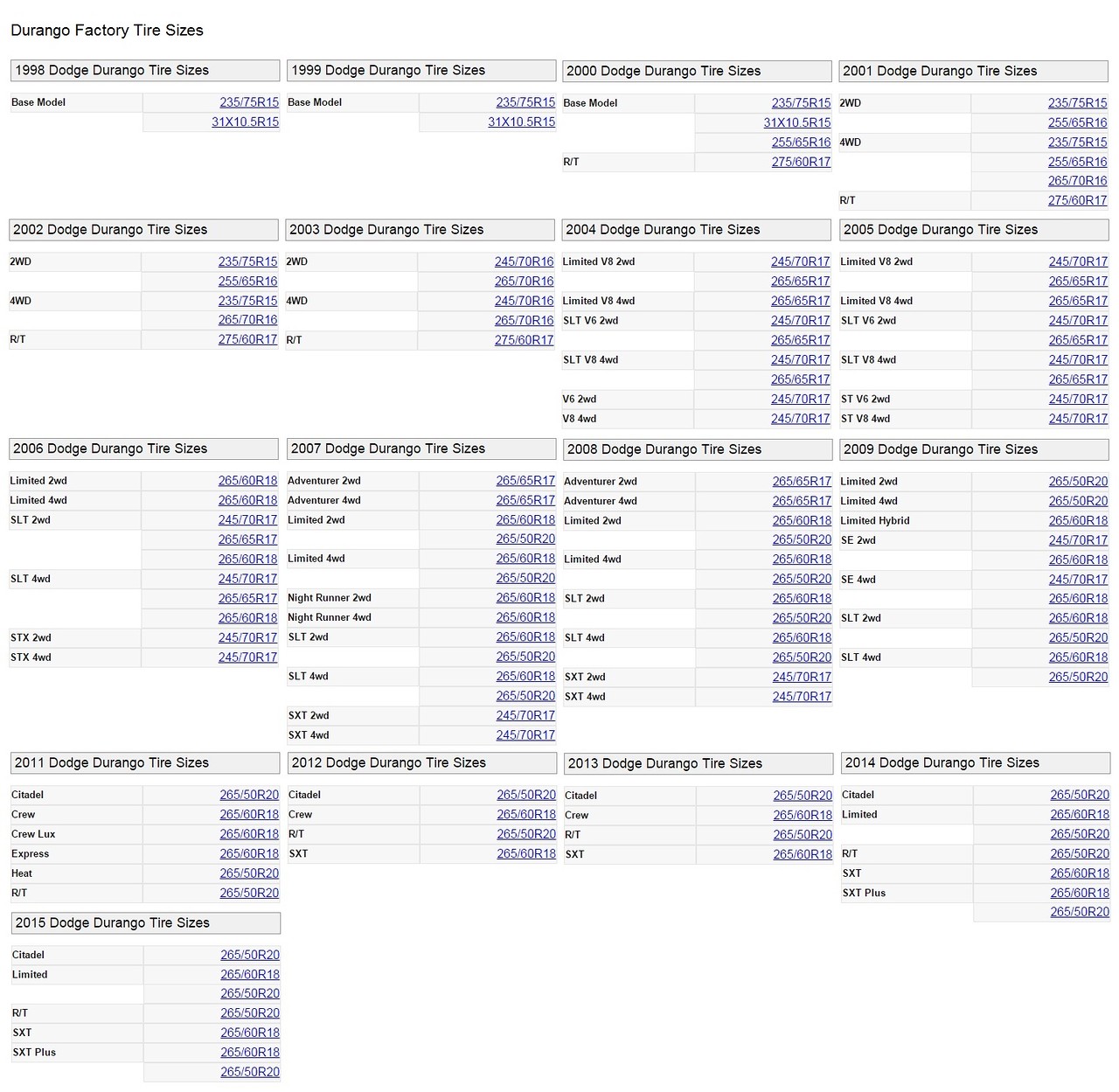Select 'Crew Lux' label in 2011 table
The image size is (1119, 1092).
tap(33, 834)
